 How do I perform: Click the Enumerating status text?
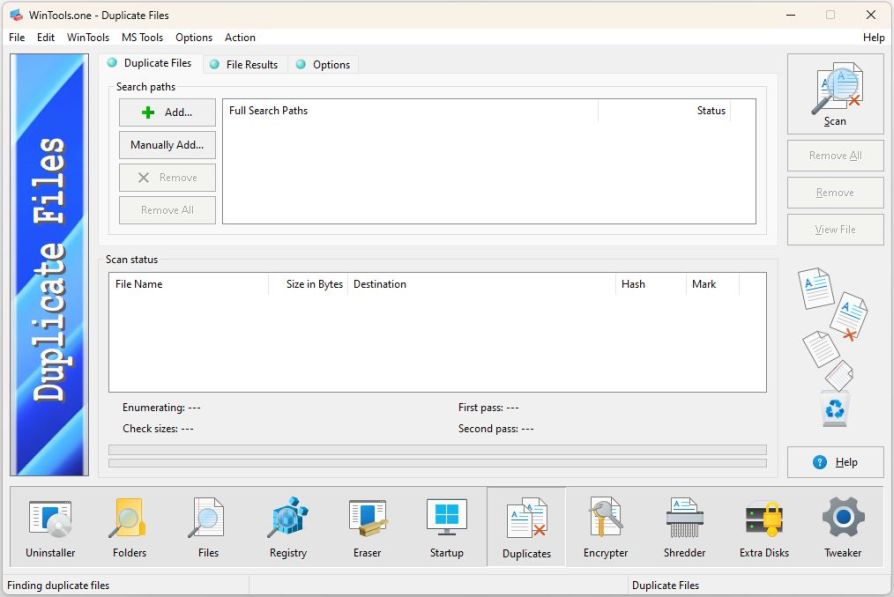(x=161, y=408)
